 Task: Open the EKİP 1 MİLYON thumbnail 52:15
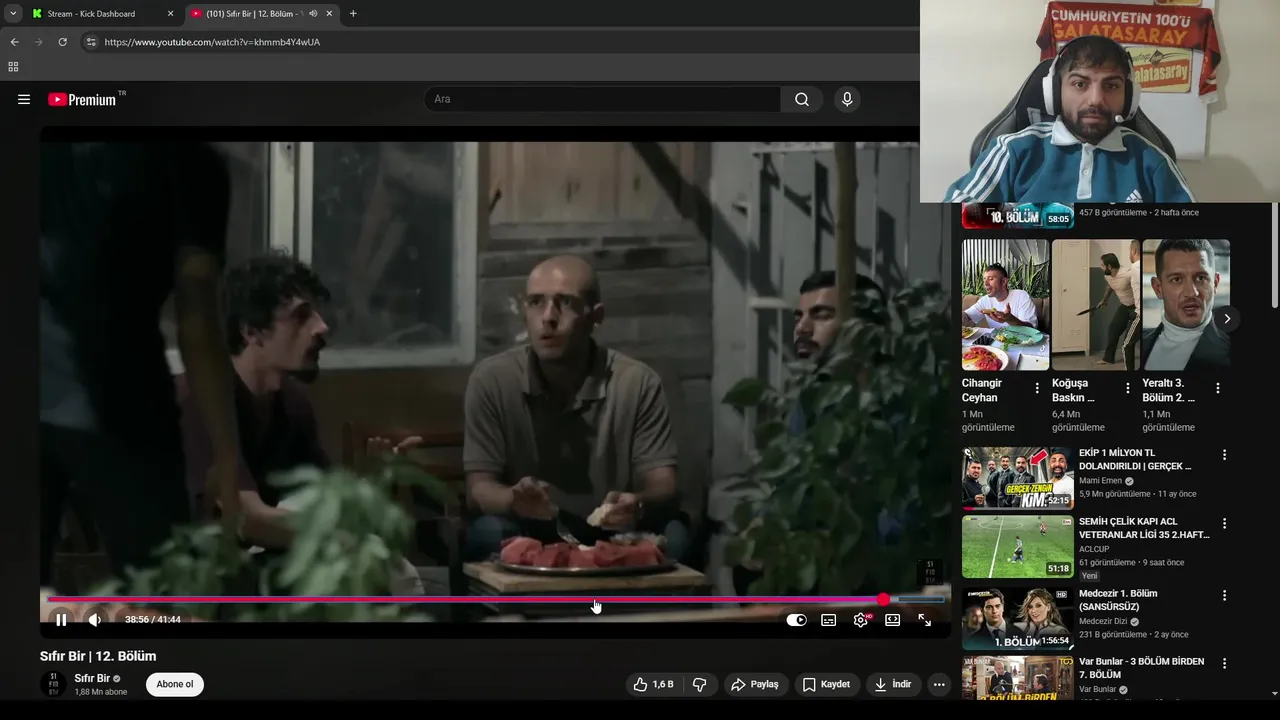(x=1018, y=478)
